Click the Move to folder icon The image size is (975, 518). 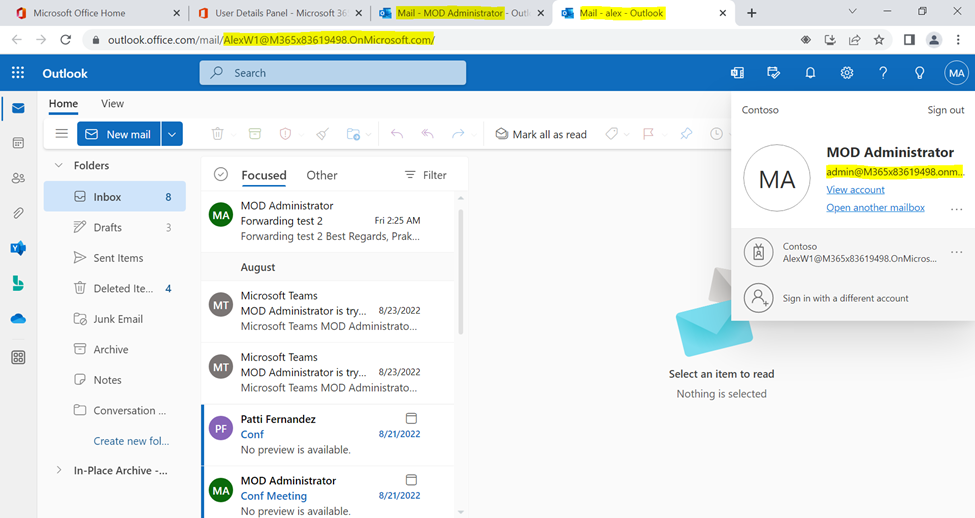point(353,134)
